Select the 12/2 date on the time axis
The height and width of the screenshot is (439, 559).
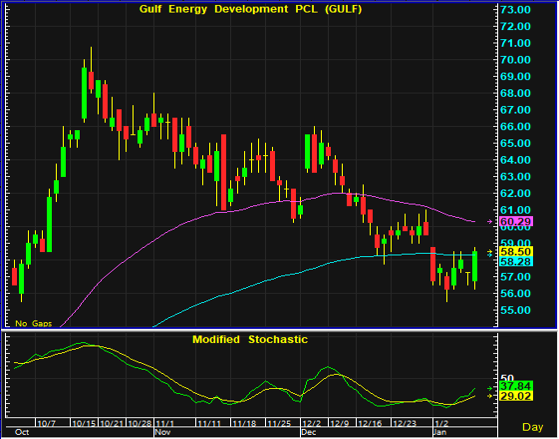click(312, 423)
